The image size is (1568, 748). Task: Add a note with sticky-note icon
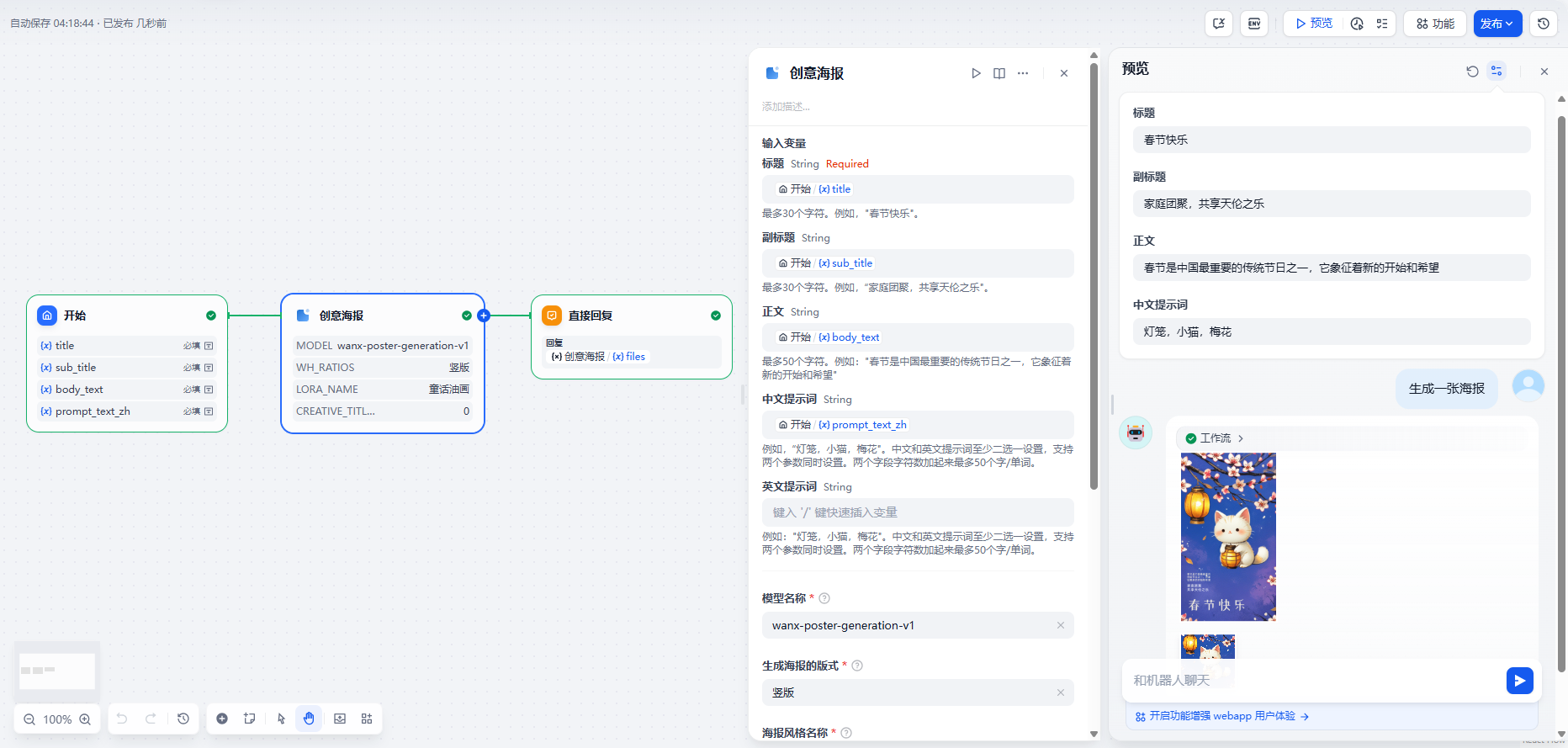(250, 719)
